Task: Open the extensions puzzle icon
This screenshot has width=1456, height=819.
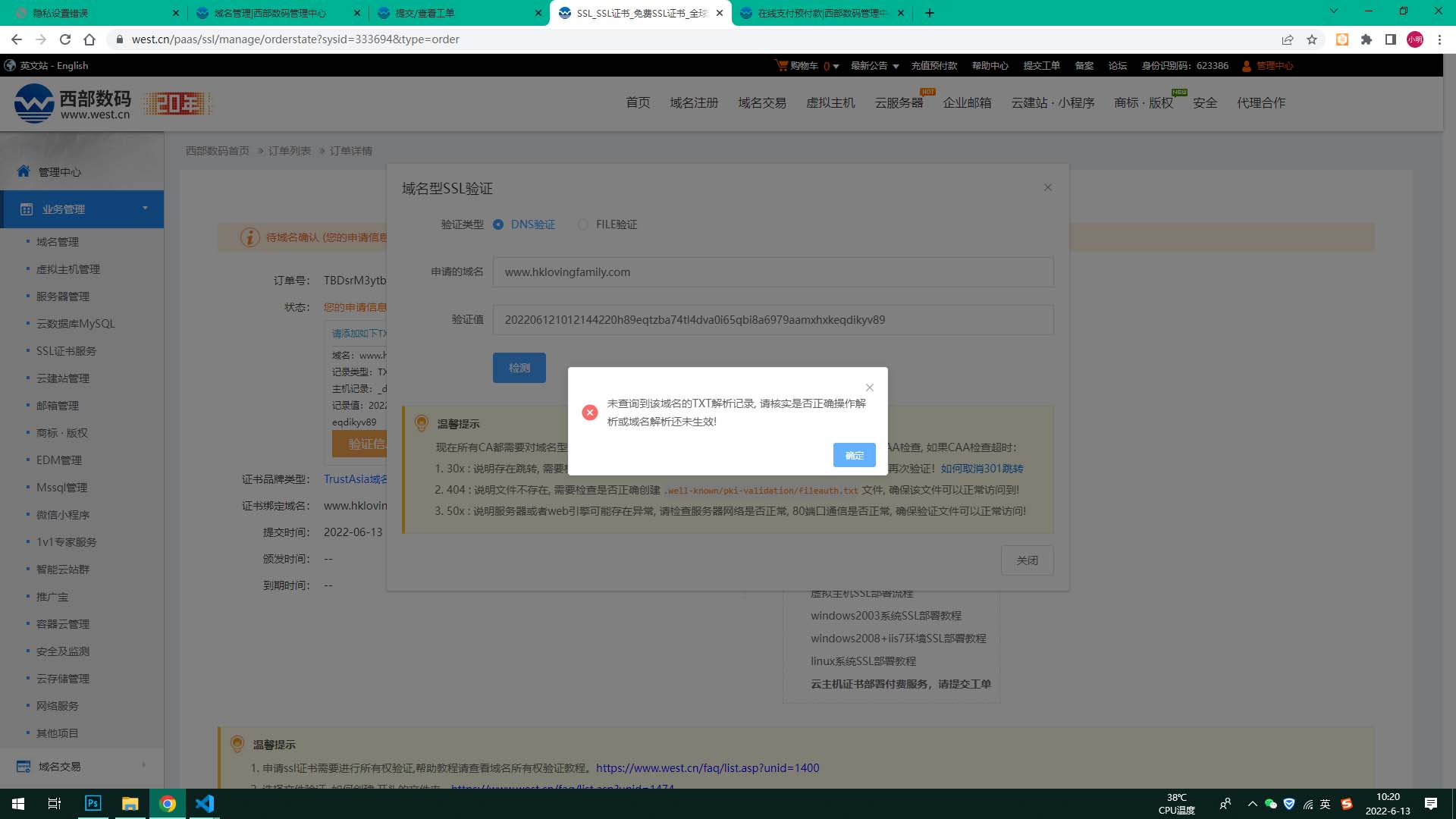Action: point(1367,39)
